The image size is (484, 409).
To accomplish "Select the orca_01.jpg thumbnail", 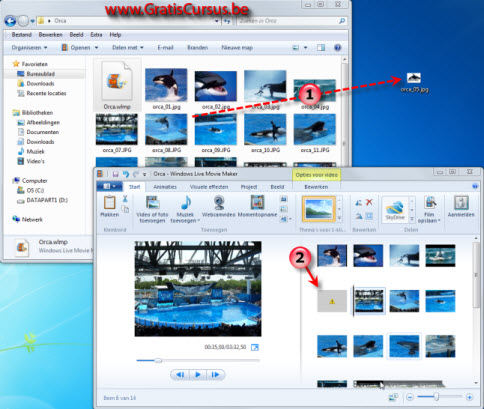I will (166, 85).
